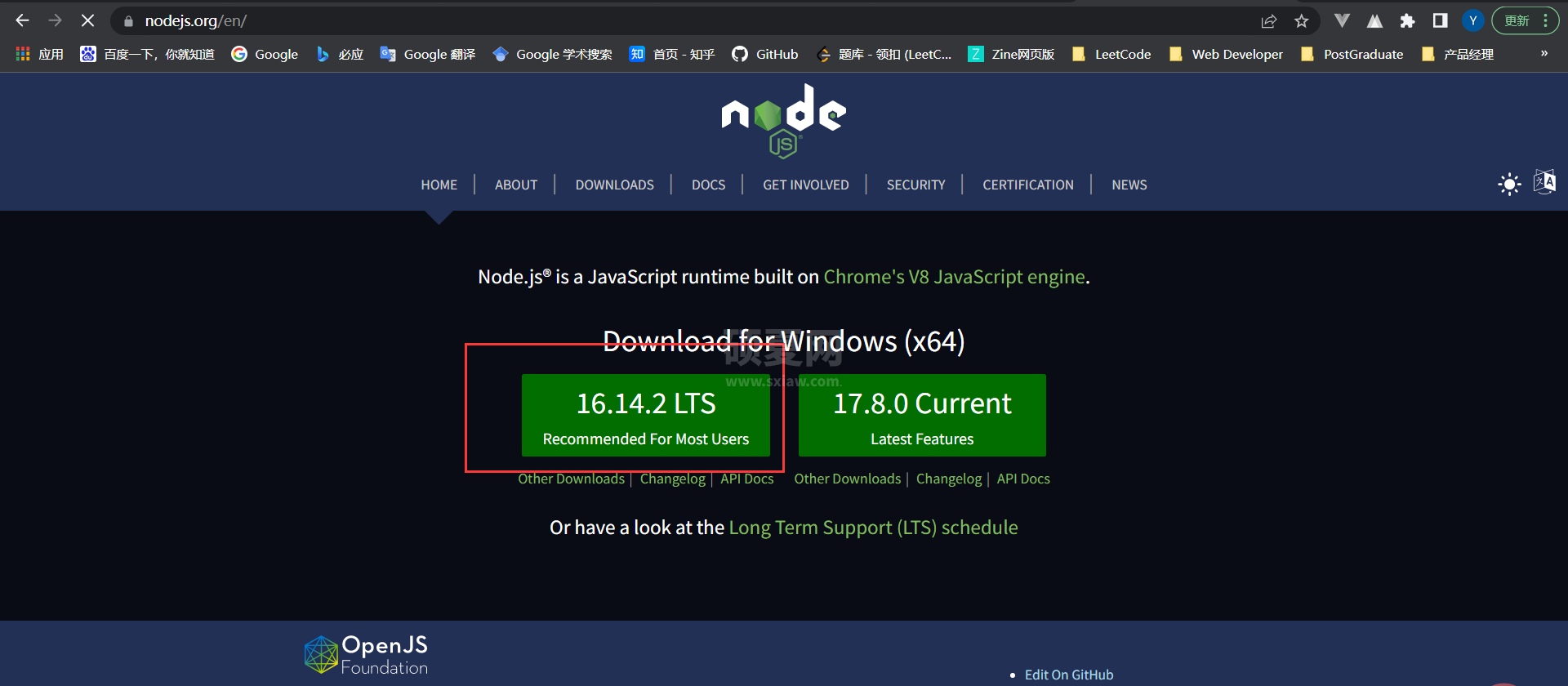Image resolution: width=1568 pixels, height=686 pixels.
Task: Click the Node.js logo
Action: tap(784, 121)
